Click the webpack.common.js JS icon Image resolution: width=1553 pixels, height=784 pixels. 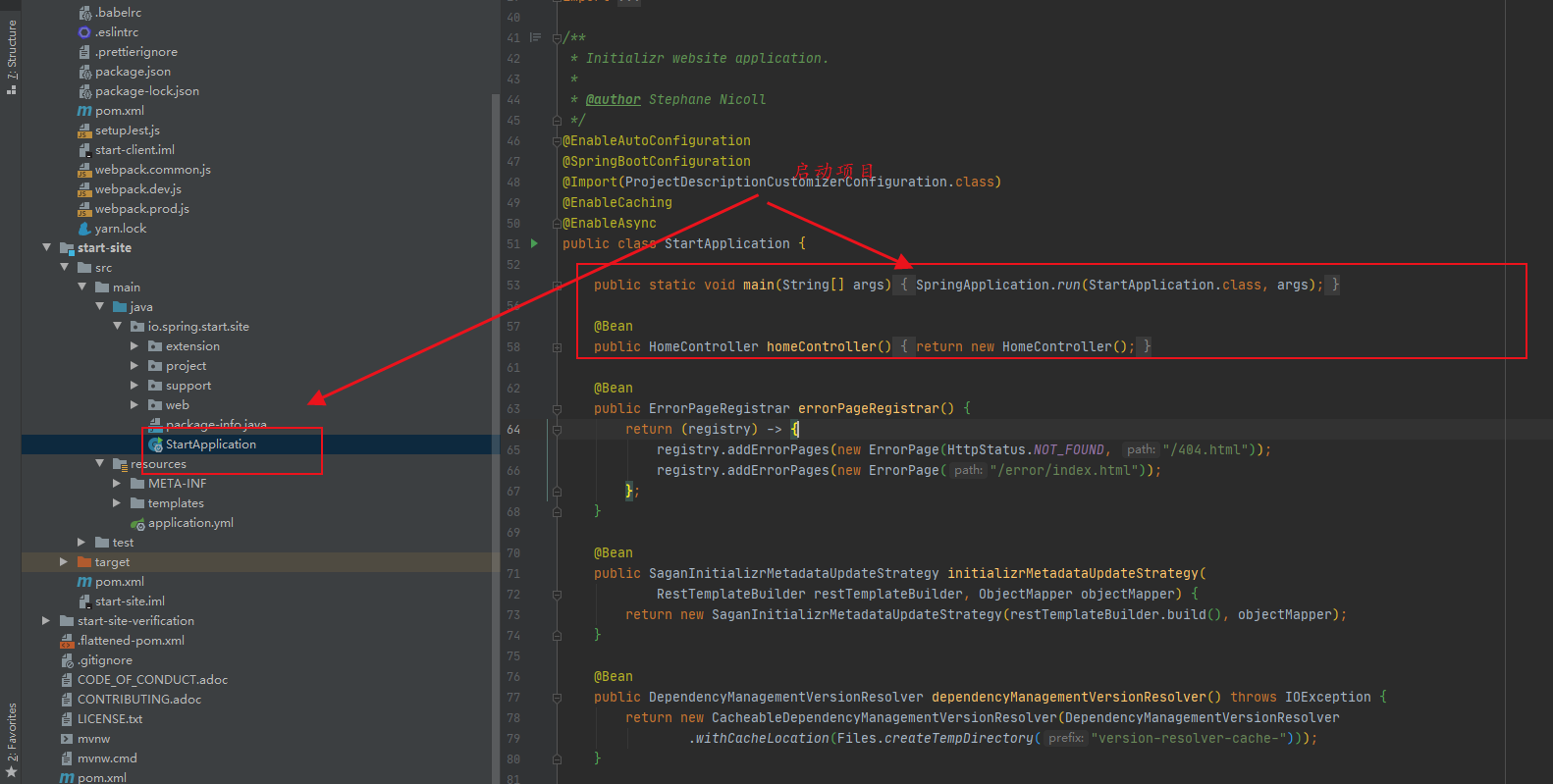pos(84,170)
